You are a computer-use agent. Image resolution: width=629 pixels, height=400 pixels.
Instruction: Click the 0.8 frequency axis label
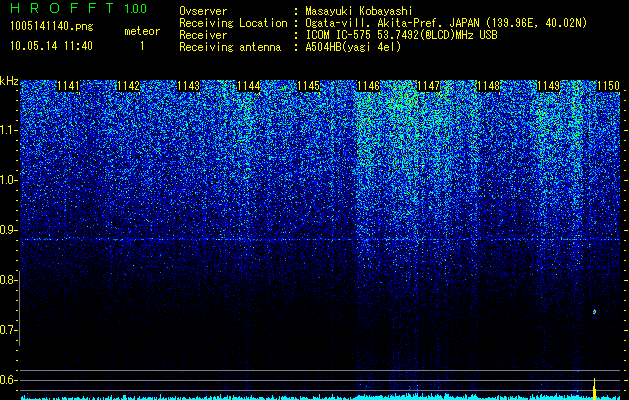(x=8, y=280)
